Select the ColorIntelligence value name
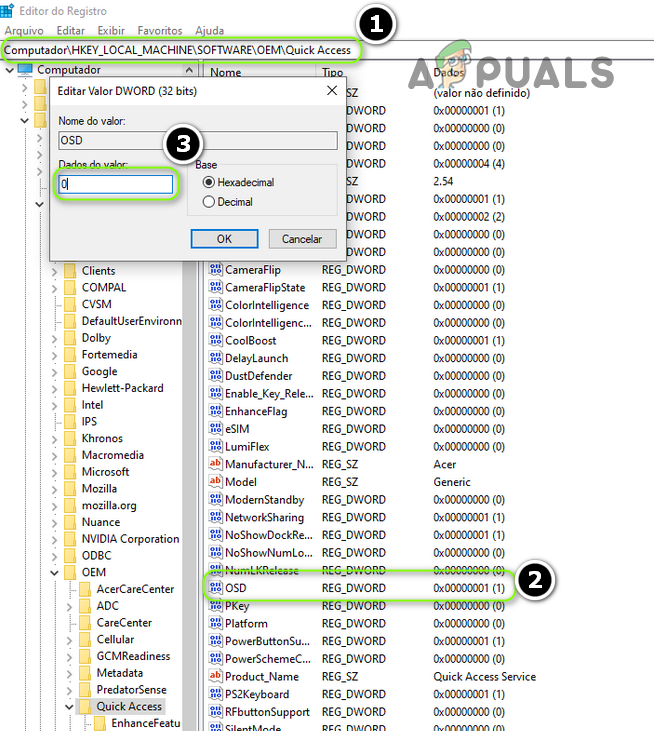The image size is (654, 731). tap(267, 305)
